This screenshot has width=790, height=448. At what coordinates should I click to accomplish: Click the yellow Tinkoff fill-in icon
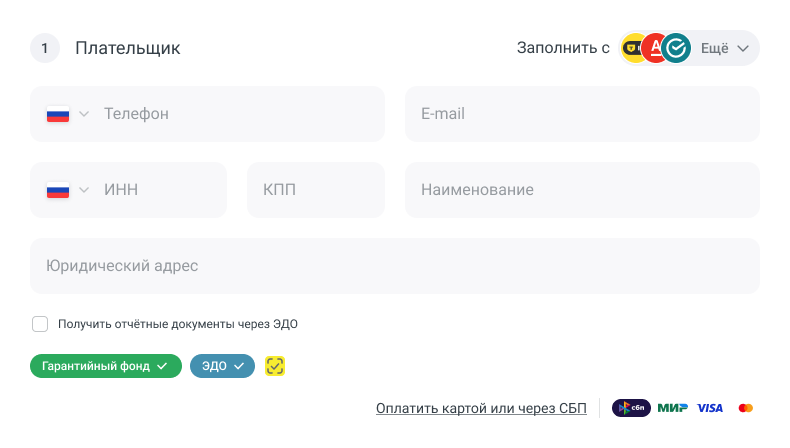click(634, 48)
